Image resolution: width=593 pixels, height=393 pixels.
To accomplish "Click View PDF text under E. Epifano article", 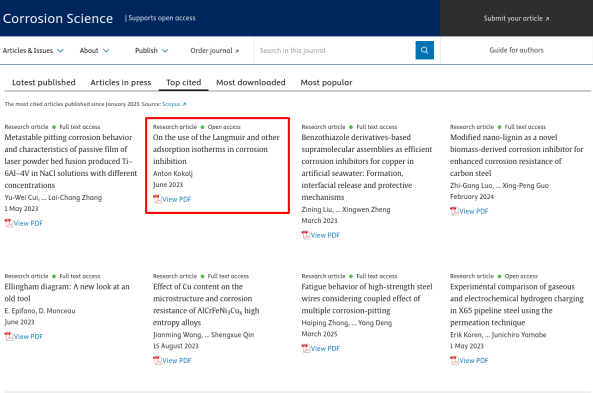I will (28, 336).
